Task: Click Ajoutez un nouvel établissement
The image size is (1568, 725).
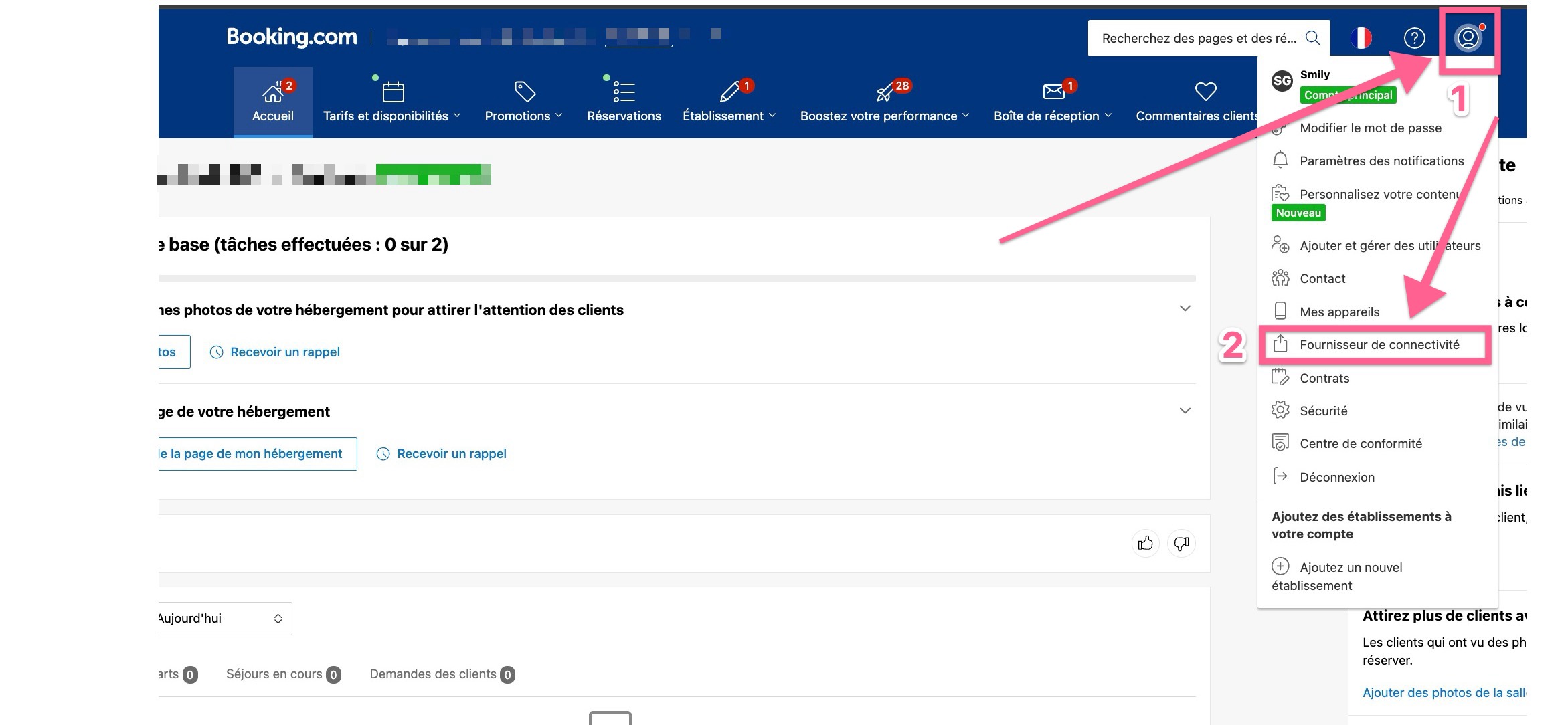Action: (x=1351, y=568)
